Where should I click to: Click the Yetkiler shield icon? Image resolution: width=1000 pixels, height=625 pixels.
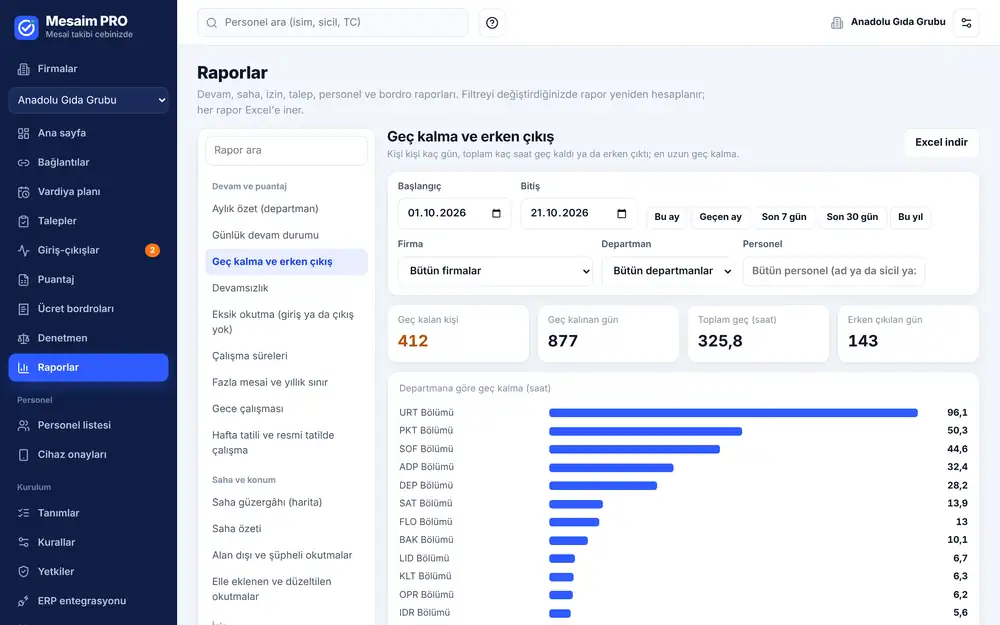(24, 571)
